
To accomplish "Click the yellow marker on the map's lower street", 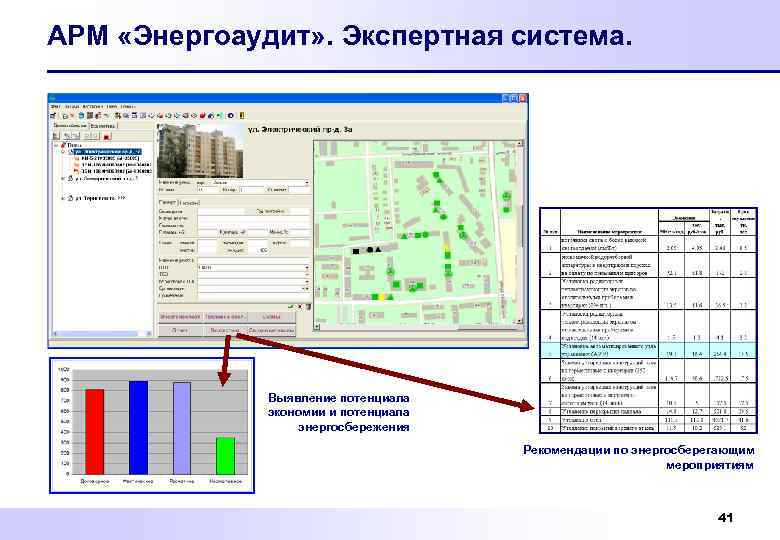I will pyautogui.click(x=383, y=297).
